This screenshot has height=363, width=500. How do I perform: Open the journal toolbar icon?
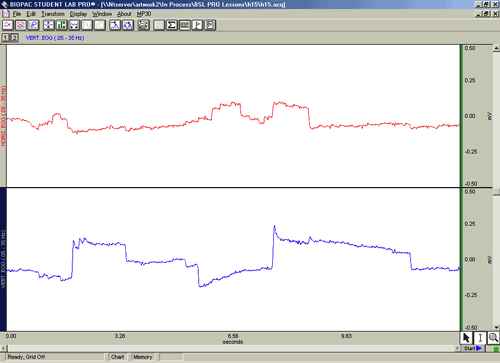(x=210, y=25)
